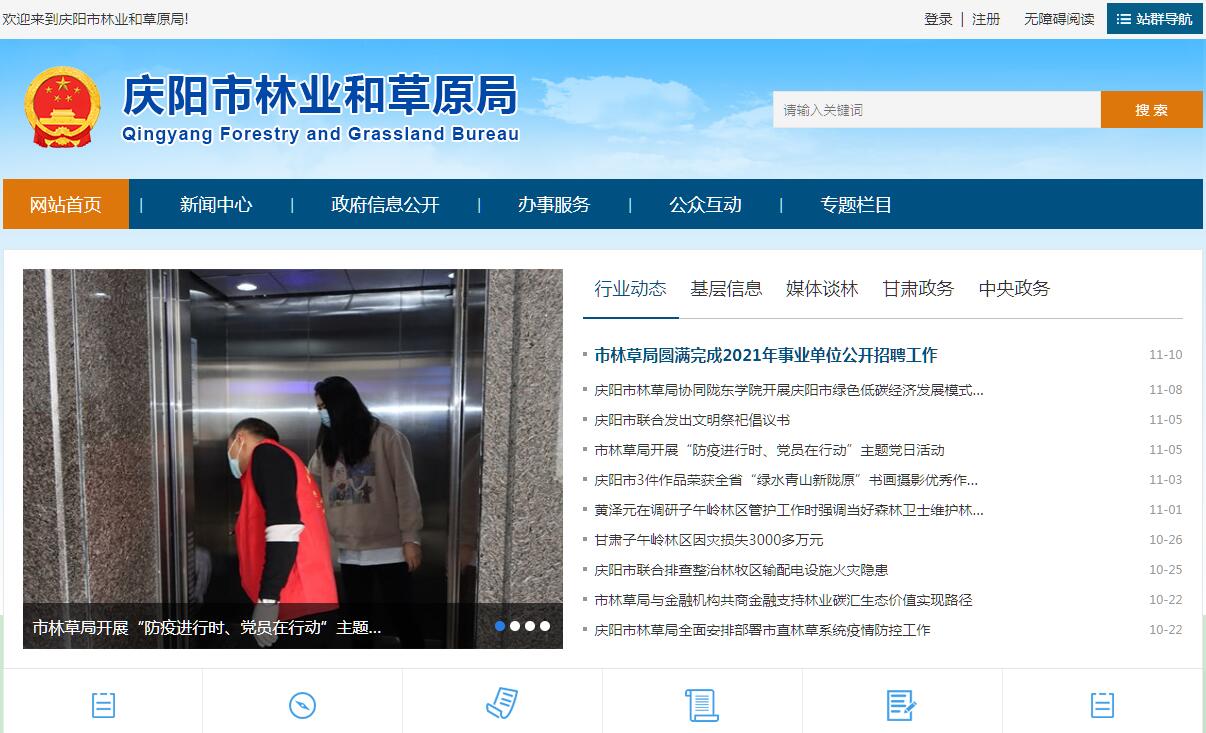Click the 登录 link
Screen dimensions: 1206x733
(938, 19)
